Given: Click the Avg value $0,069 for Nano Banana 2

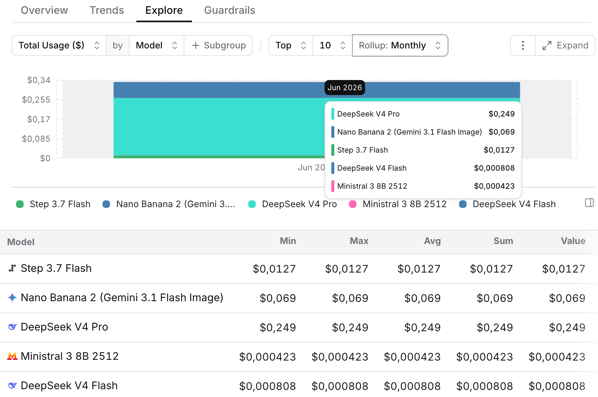Looking at the screenshot, I should 422,298.
